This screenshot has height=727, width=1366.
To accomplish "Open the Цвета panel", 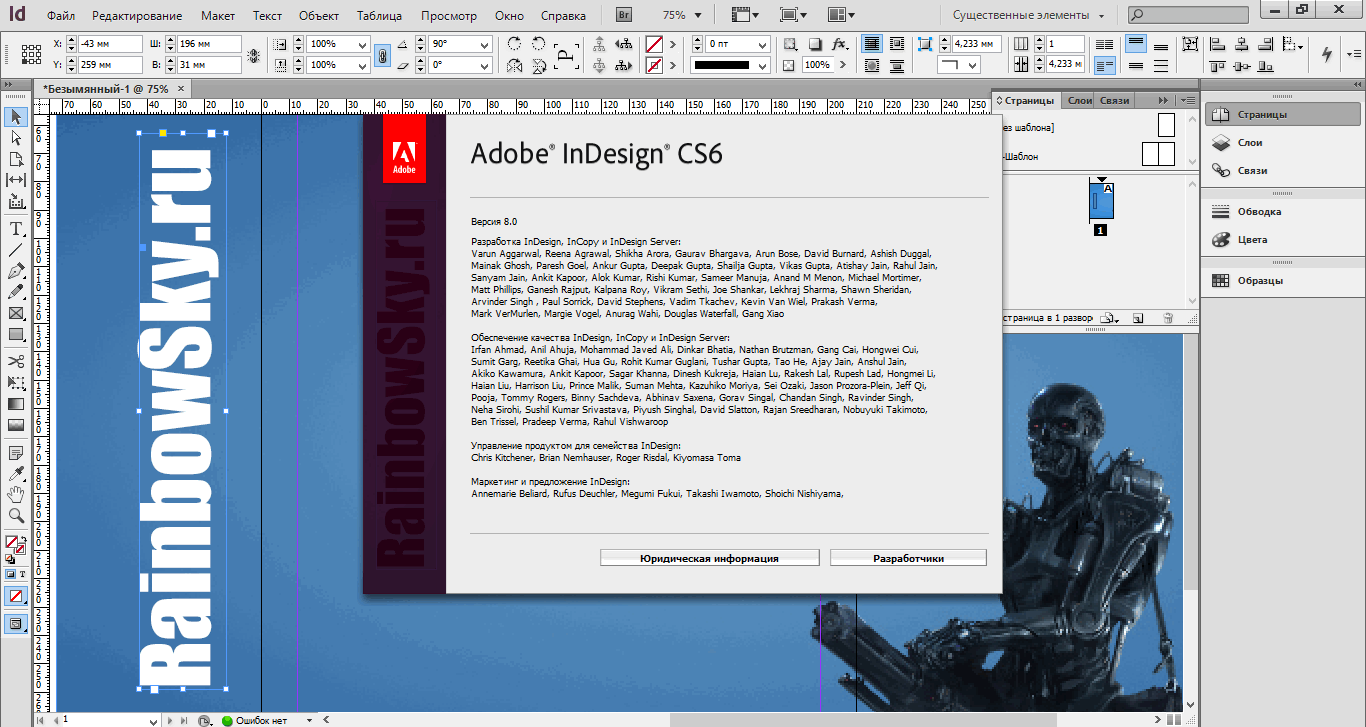I will (x=1283, y=240).
